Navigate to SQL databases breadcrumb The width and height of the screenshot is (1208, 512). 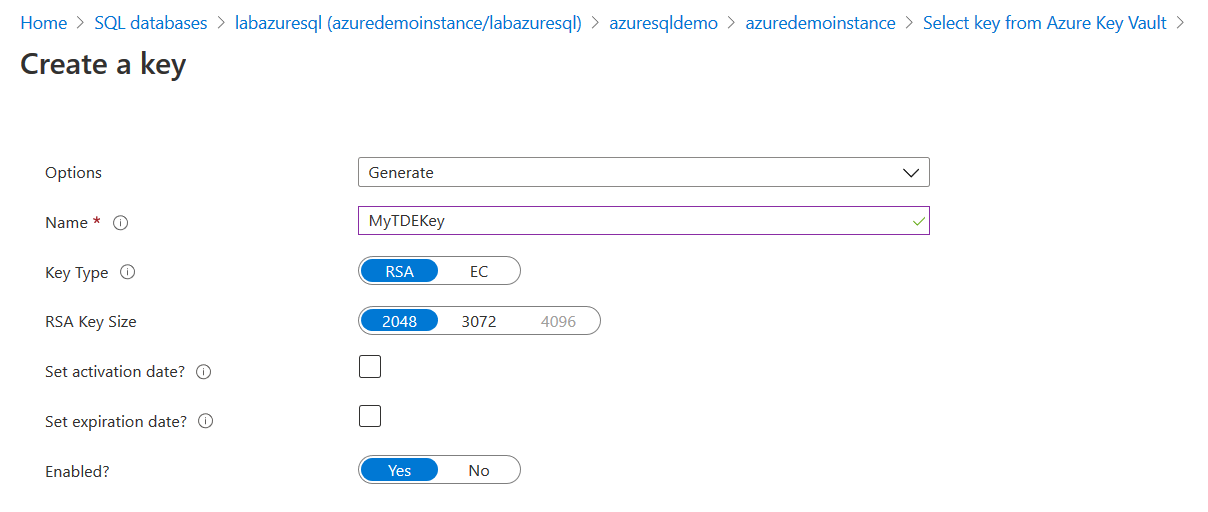(150, 22)
